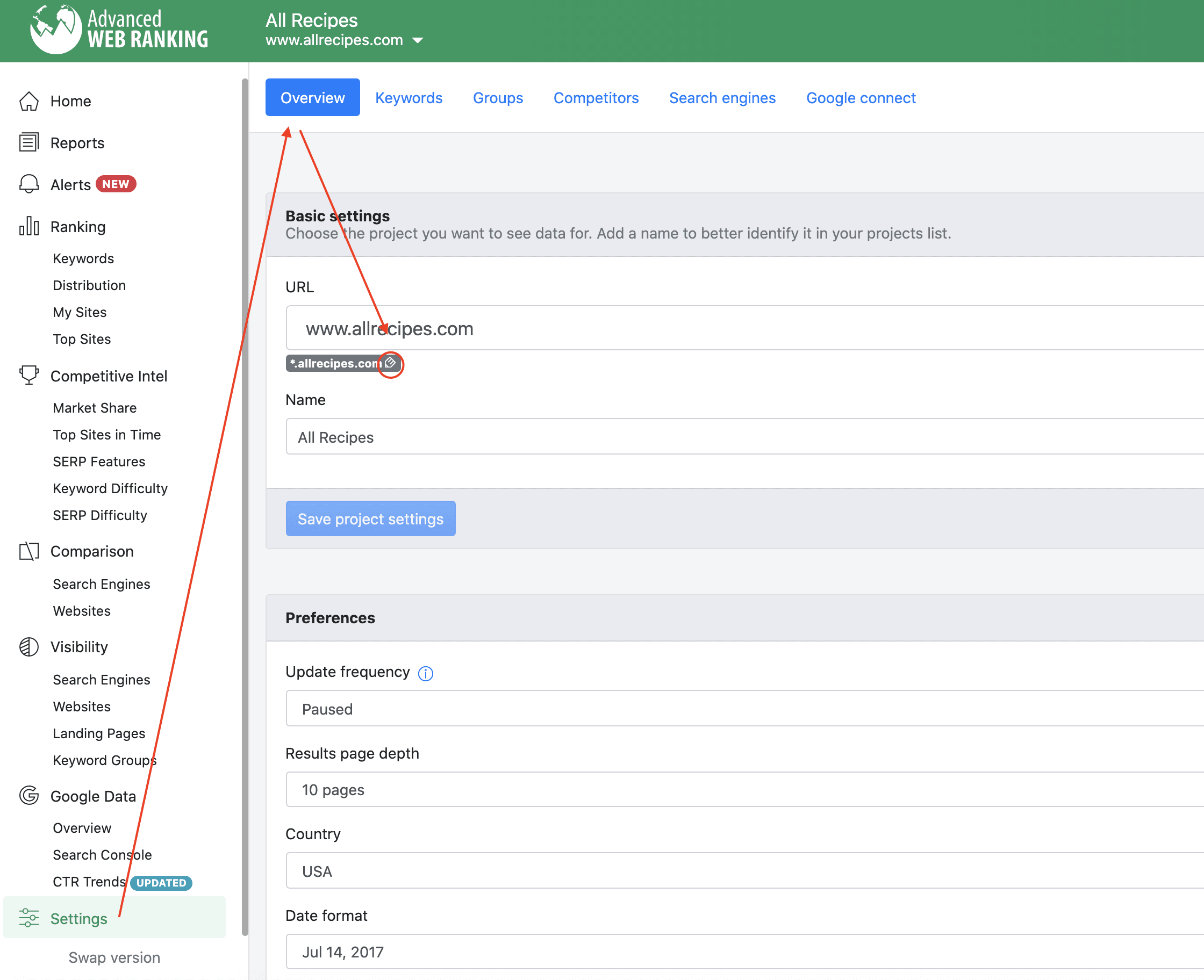Open Keywords under Ranking

point(83,258)
